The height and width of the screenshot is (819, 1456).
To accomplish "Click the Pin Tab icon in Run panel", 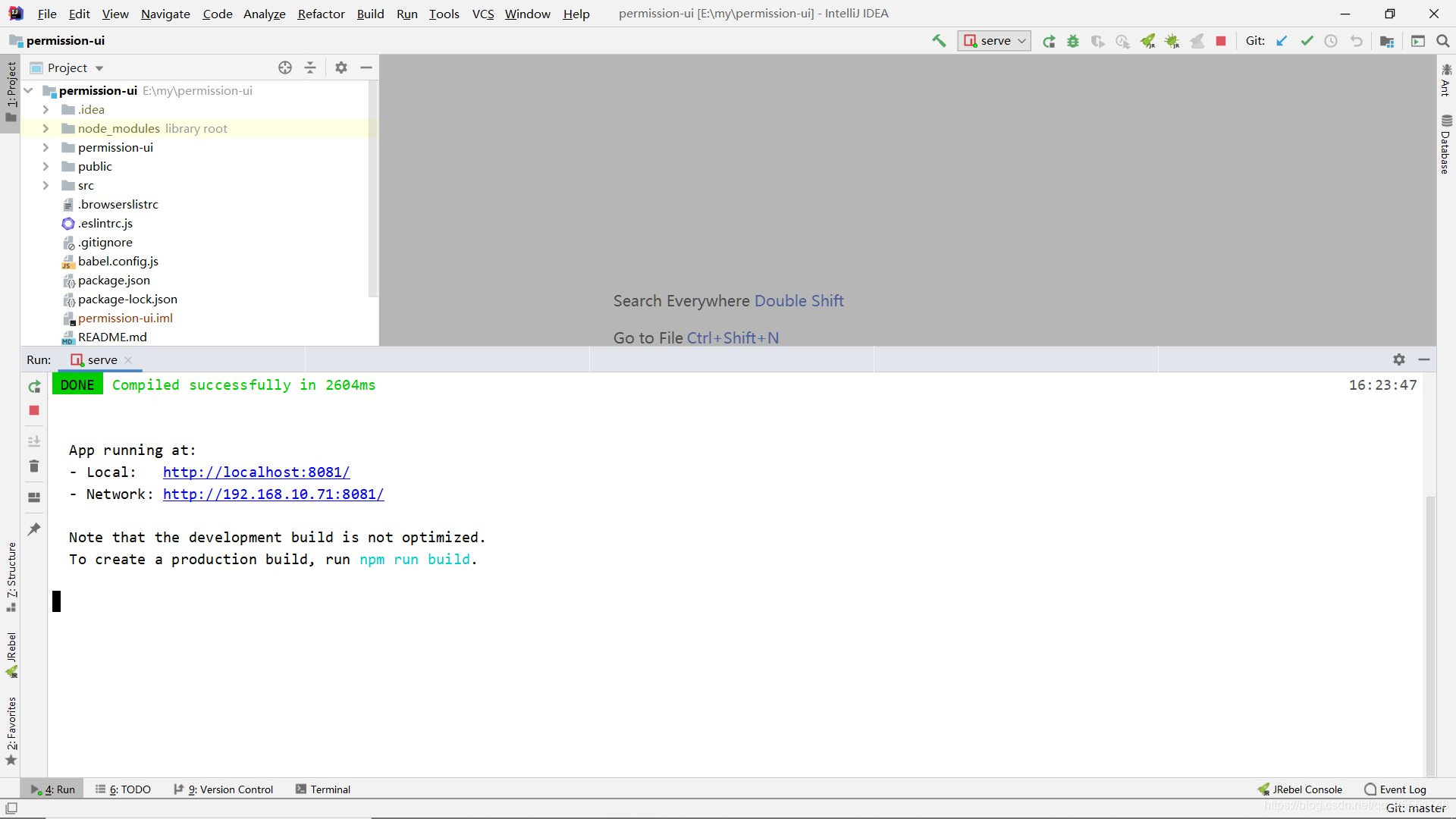I will [34, 529].
